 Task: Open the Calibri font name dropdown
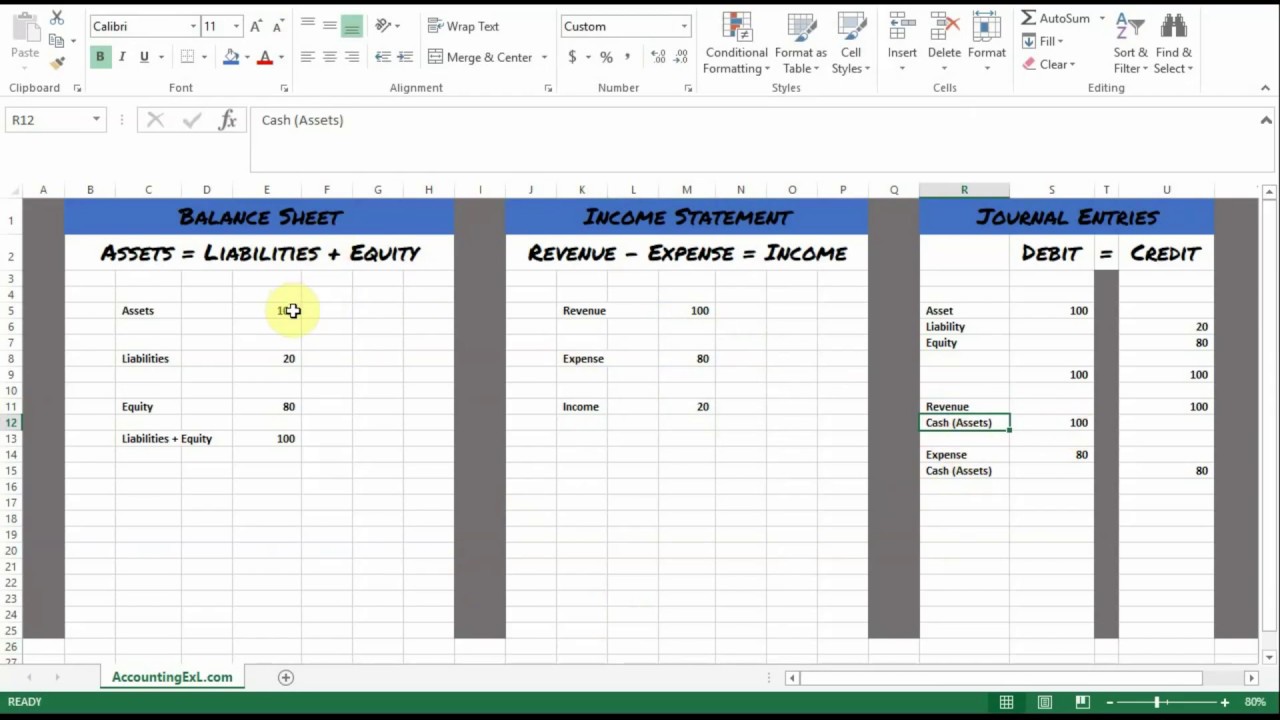click(193, 26)
